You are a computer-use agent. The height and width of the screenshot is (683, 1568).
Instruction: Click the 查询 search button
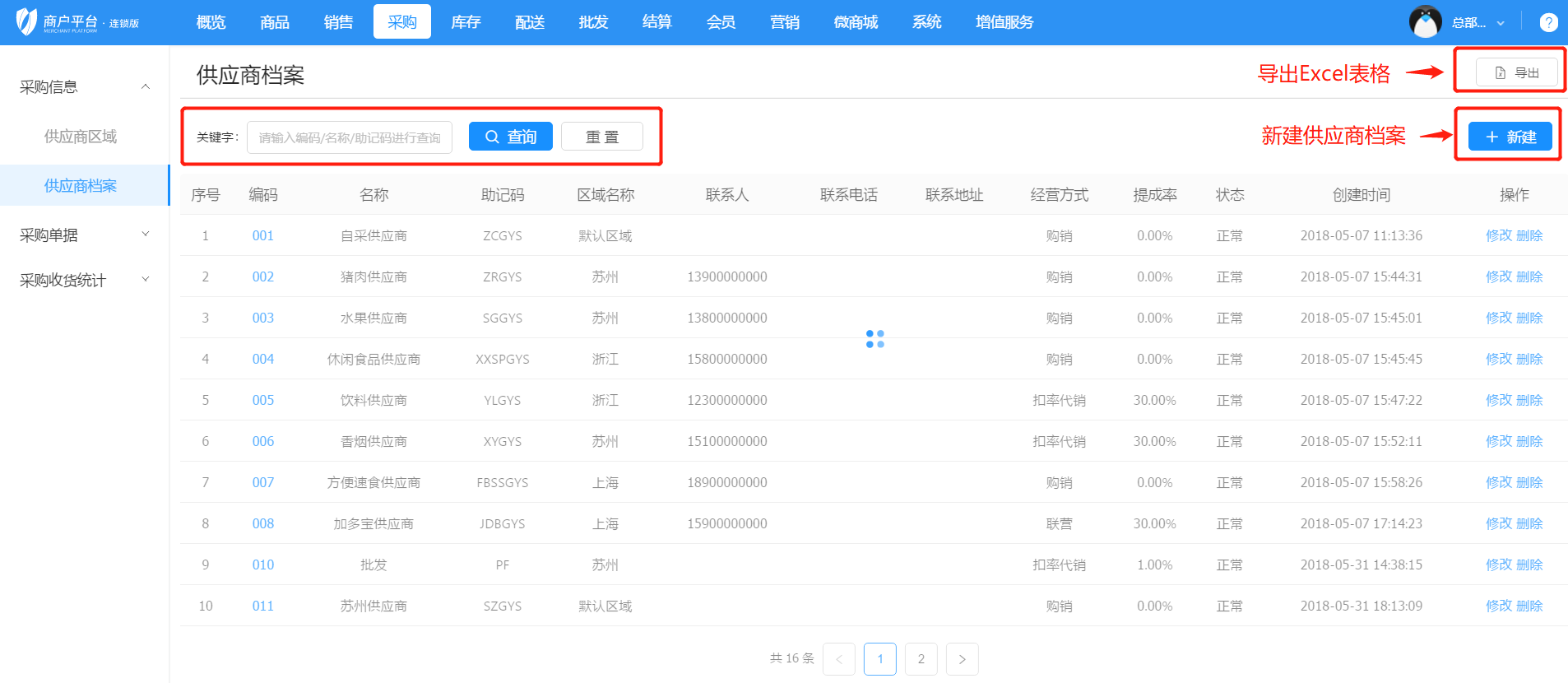(510, 137)
